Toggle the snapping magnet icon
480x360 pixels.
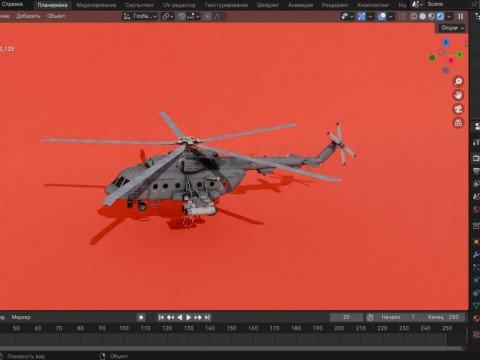(x=181, y=16)
